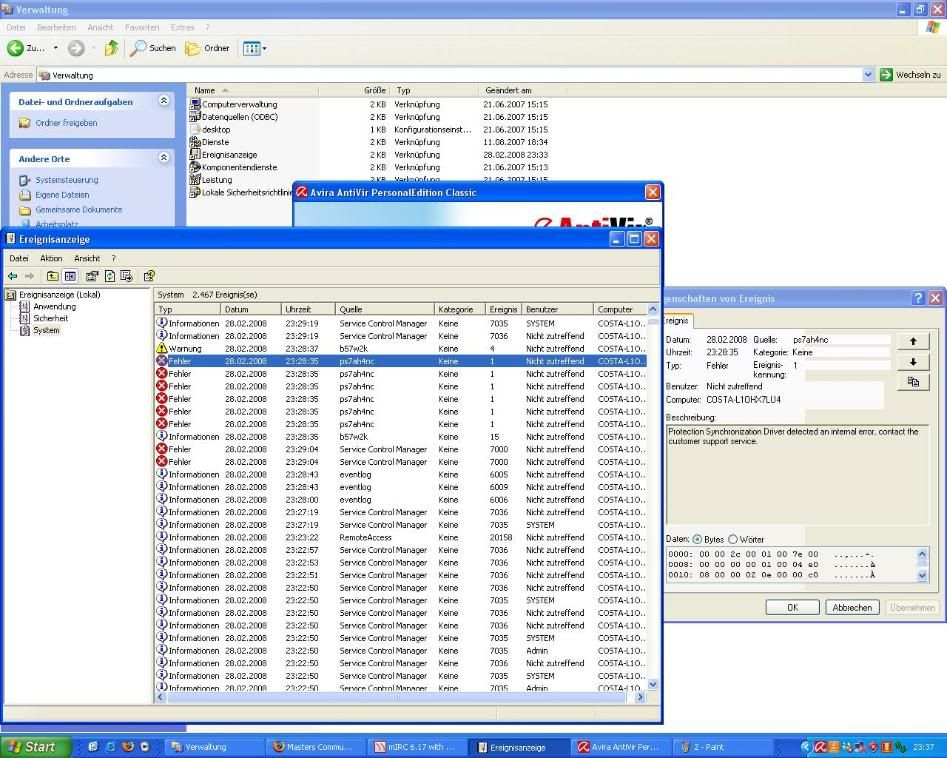Click the green back arrow in Verwaltung window

[x=15, y=48]
